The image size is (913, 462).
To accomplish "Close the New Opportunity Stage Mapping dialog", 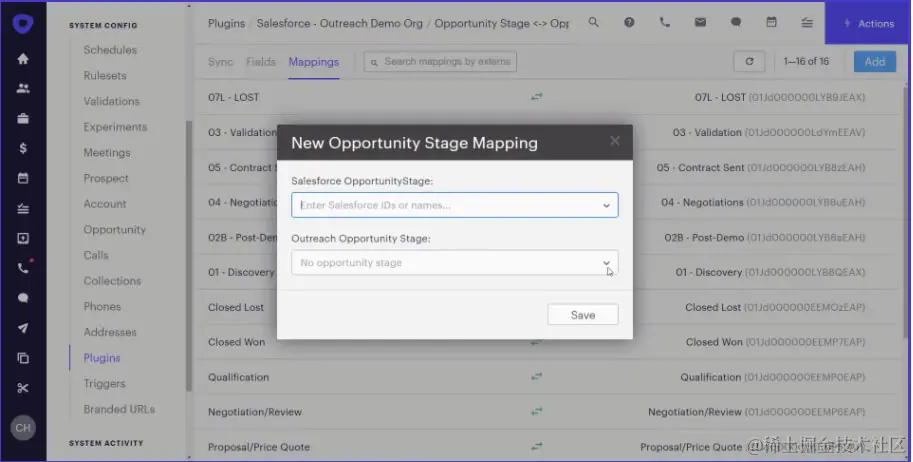I will click(614, 142).
